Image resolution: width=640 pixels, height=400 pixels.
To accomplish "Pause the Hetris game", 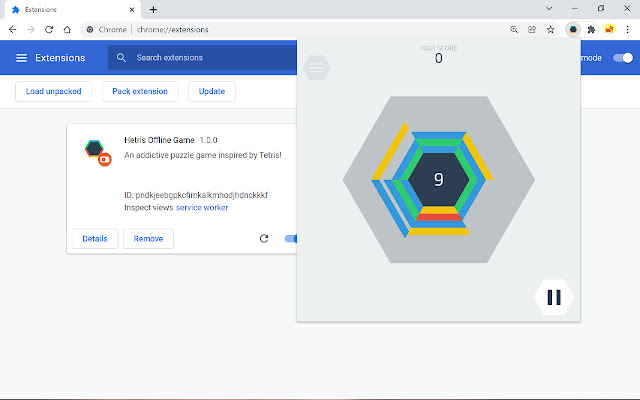I will (x=554, y=297).
